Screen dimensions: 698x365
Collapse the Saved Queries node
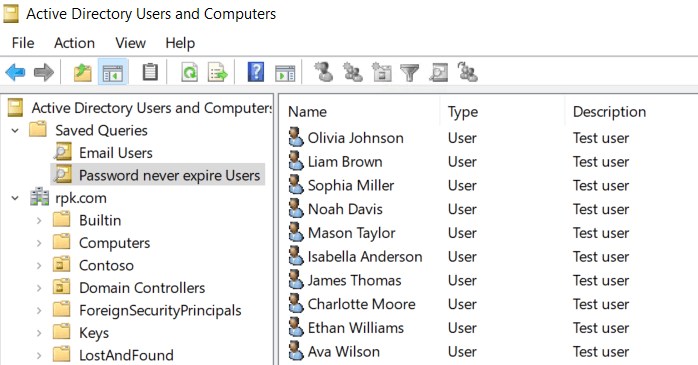point(15,130)
